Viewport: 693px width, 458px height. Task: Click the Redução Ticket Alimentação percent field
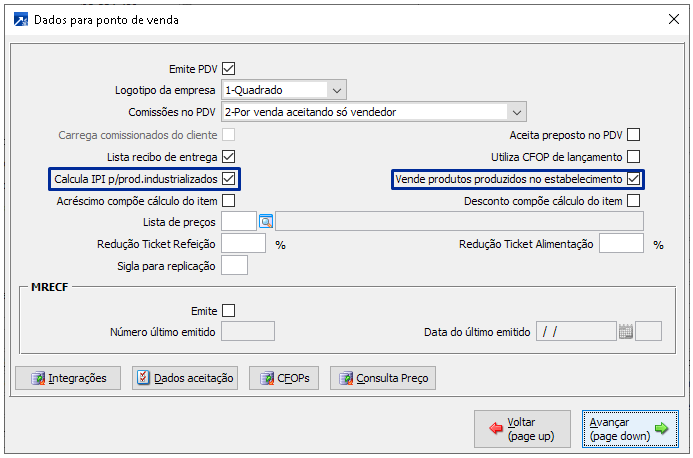[x=621, y=244]
